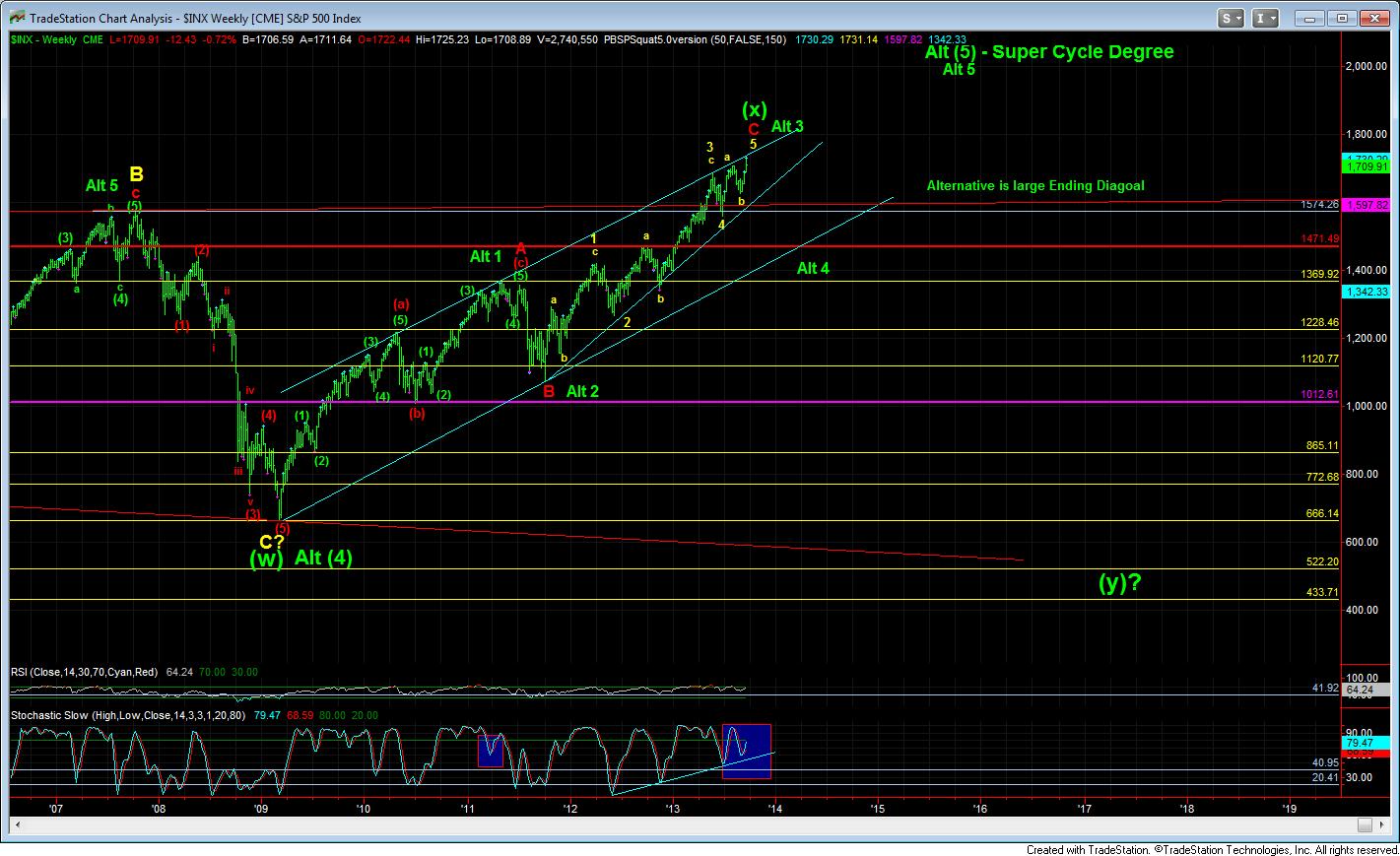This screenshot has width=1400, height=856.
Task: Click the '865.11' price level label
Action: 1322,446
